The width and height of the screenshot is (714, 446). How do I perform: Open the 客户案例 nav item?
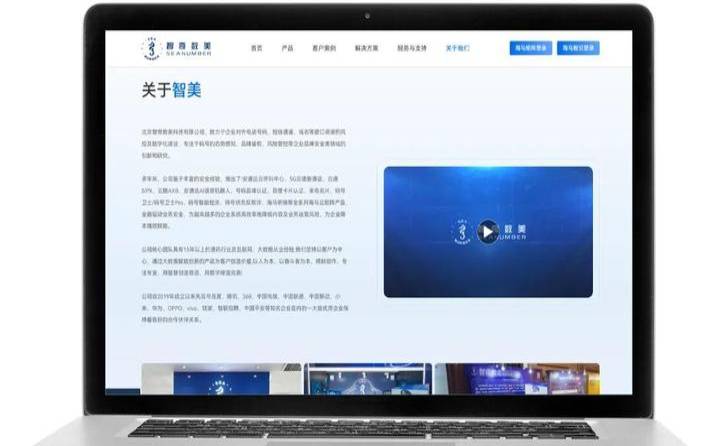324,48
